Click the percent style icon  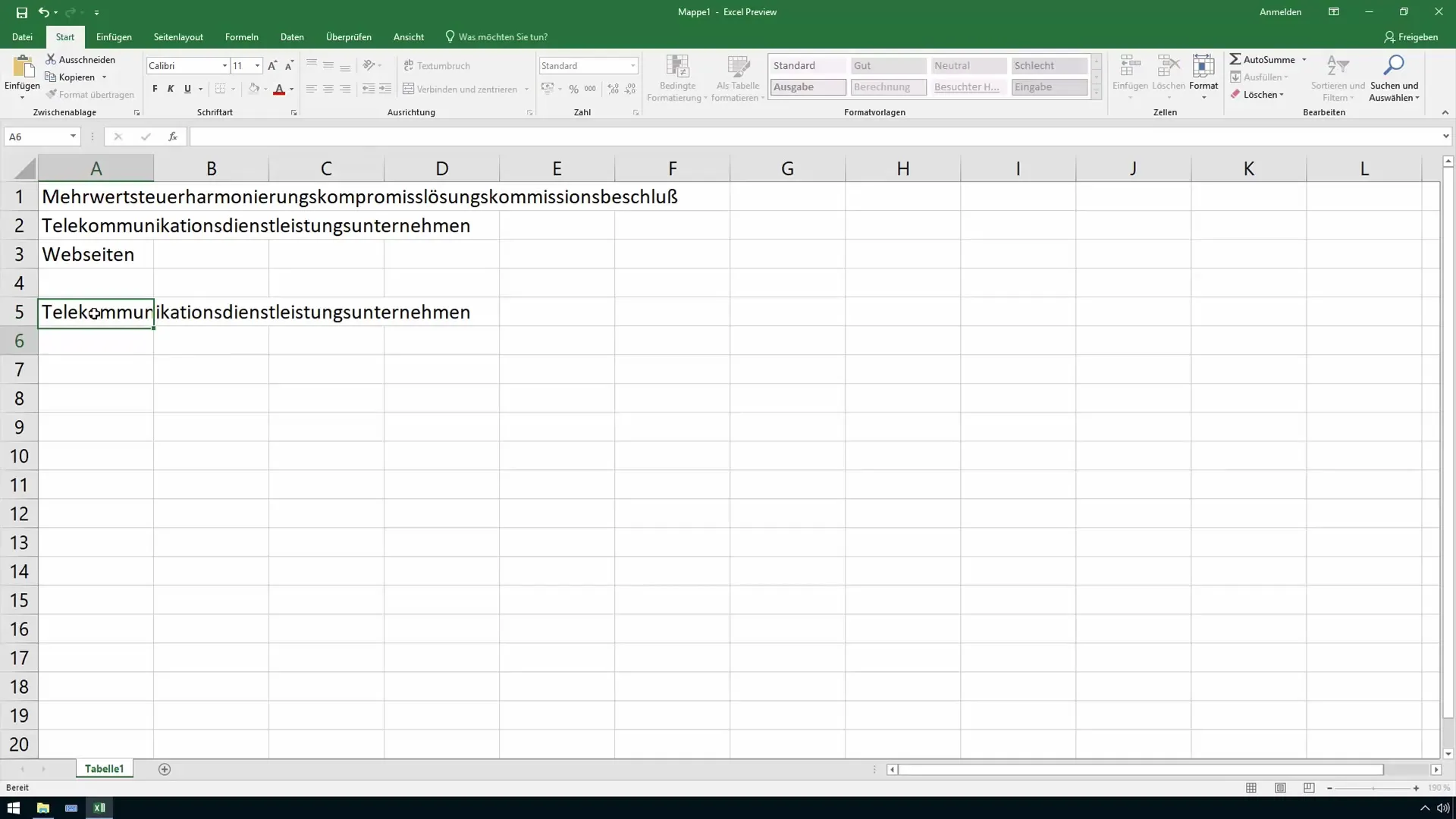pos(574,89)
